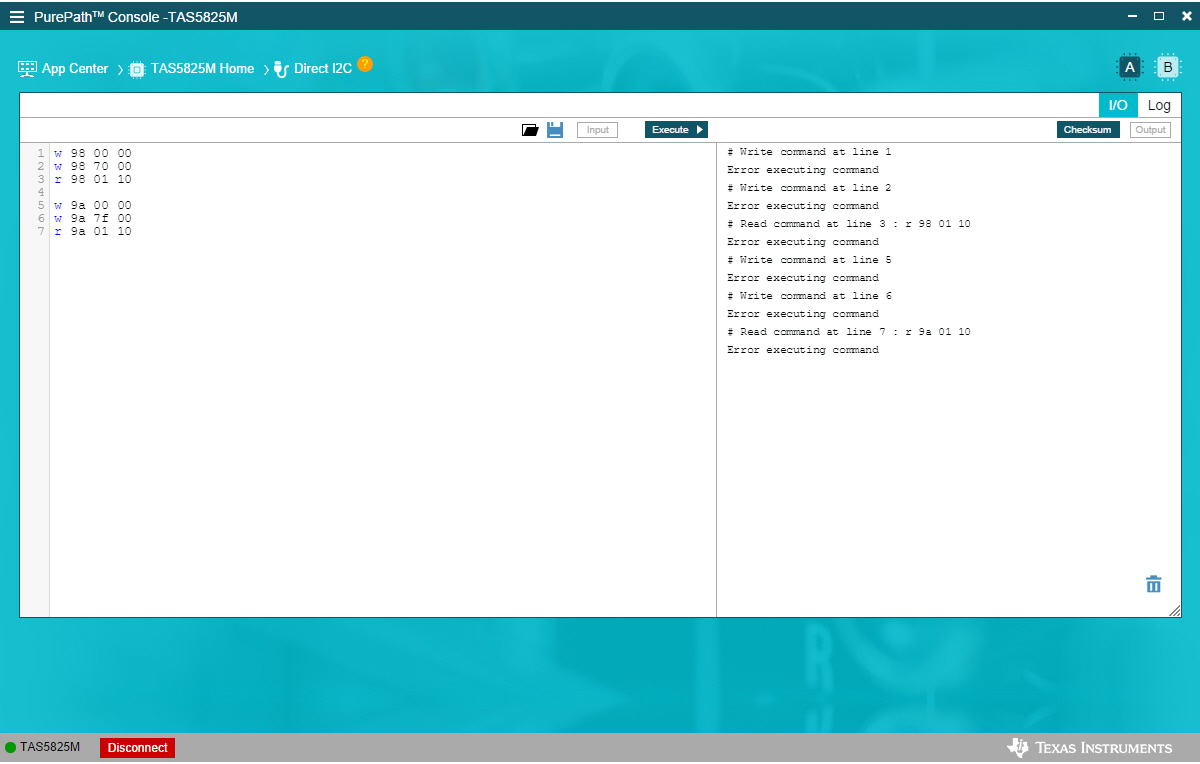Click the green connection status indicator
Image resolution: width=1200 pixels, height=764 pixels.
pos(10,747)
